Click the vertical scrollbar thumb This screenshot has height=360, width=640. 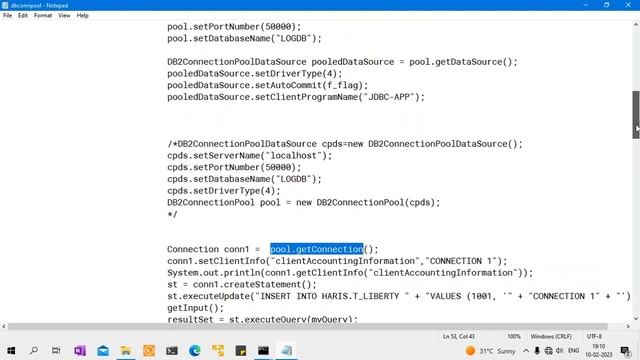point(636,115)
